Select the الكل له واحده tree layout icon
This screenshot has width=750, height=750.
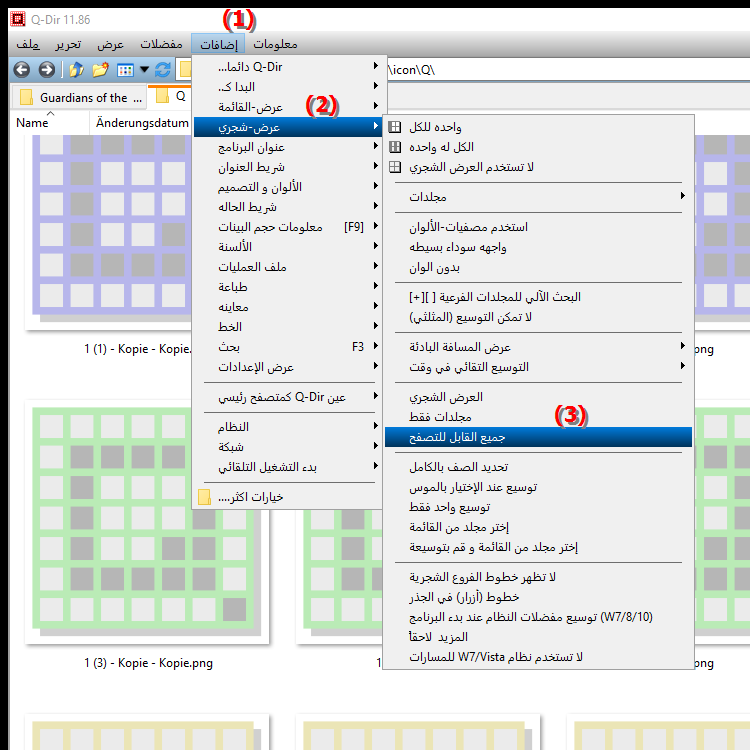[x=395, y=147]
